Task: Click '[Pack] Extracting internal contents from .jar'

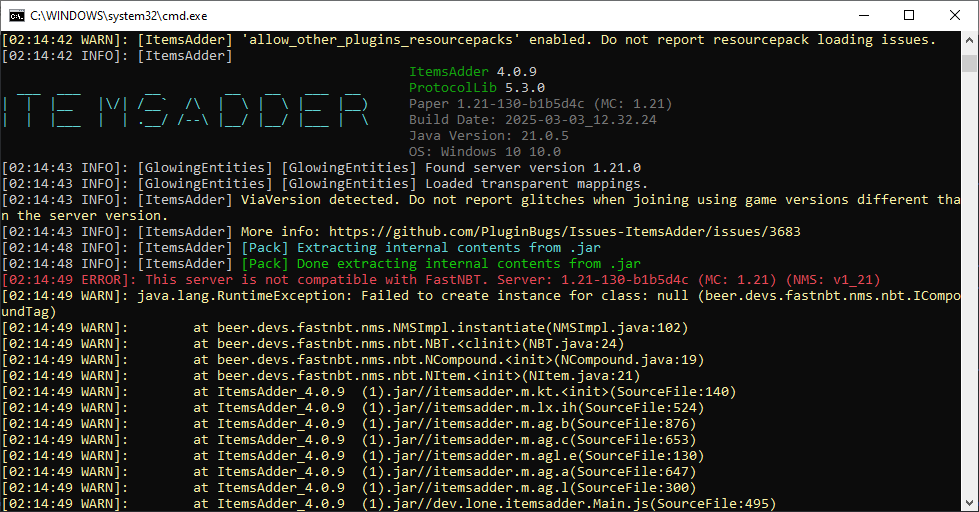Action: pyautogui.click(x=421, y=248)
